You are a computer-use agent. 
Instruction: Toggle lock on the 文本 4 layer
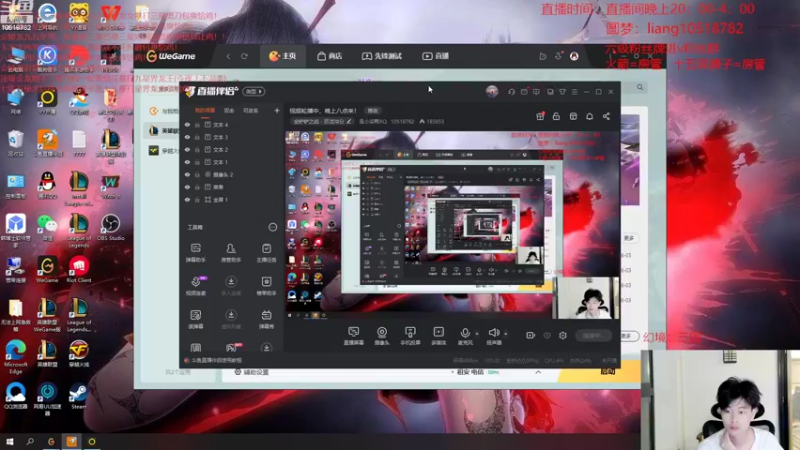[x=197, y=124]
